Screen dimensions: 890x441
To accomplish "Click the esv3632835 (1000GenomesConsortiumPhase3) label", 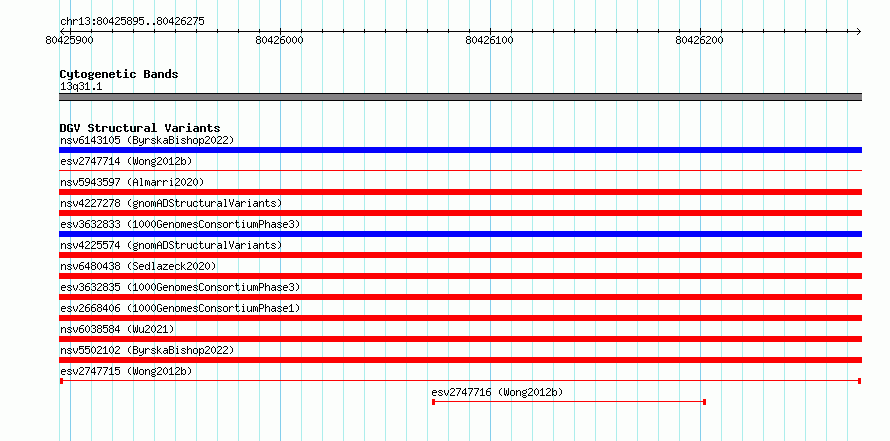I will point(180,287).
